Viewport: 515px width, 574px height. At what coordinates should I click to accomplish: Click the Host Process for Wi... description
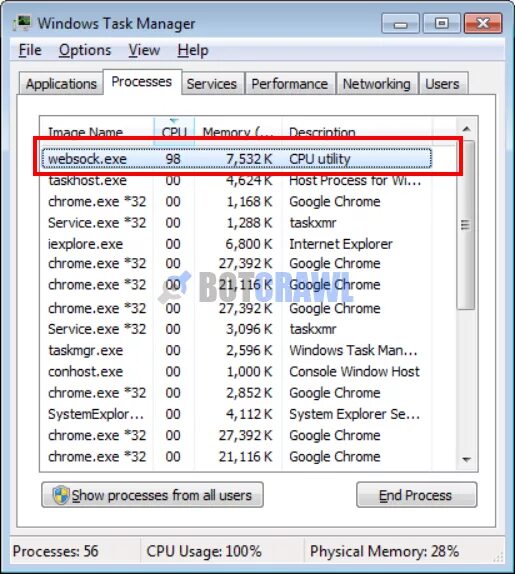pyautogui.click(x=355, y=180)
